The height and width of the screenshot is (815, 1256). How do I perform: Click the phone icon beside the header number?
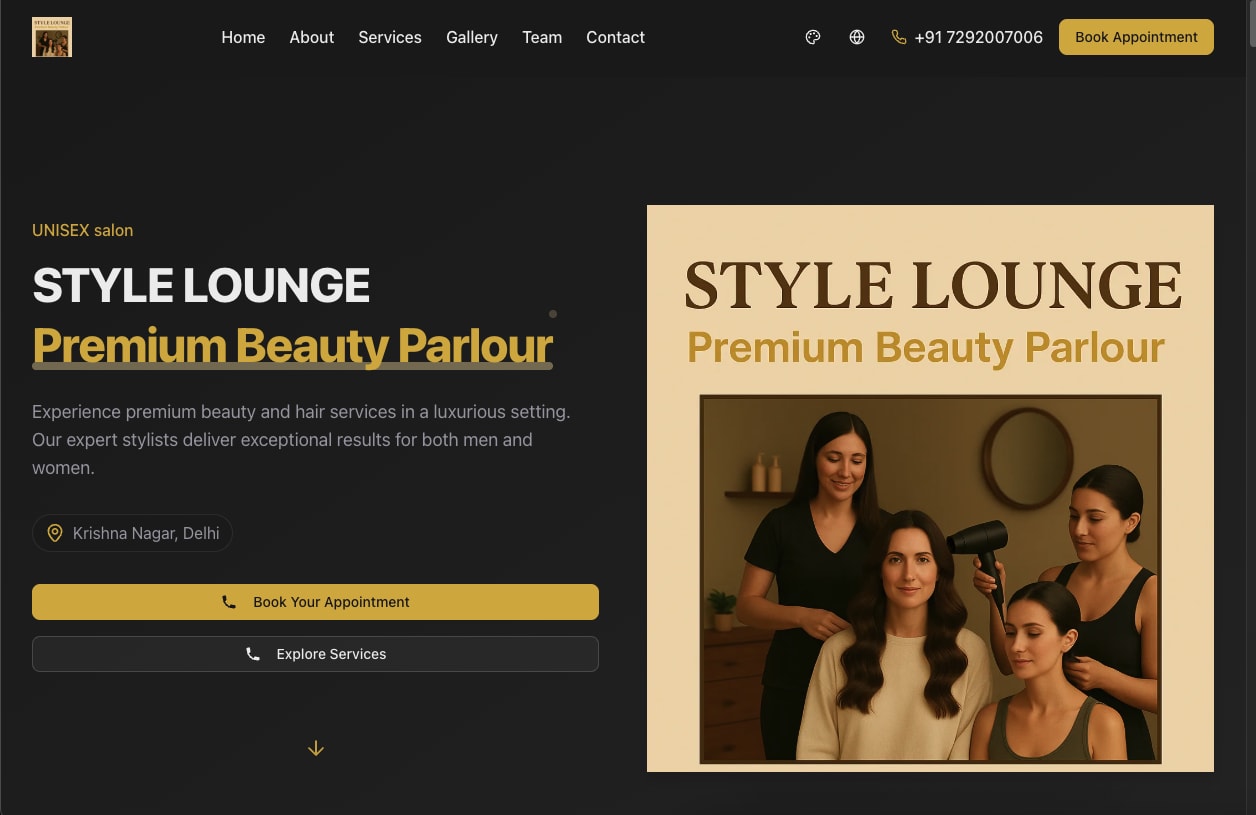899,37
